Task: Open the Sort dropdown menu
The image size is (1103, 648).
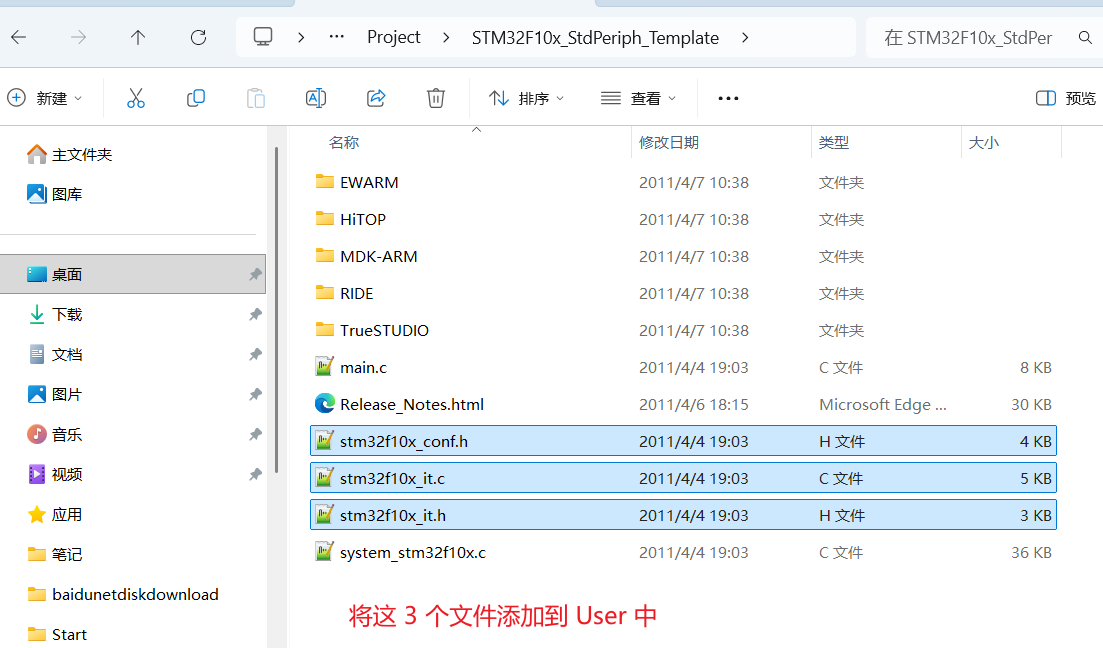Action: point(527,99)
